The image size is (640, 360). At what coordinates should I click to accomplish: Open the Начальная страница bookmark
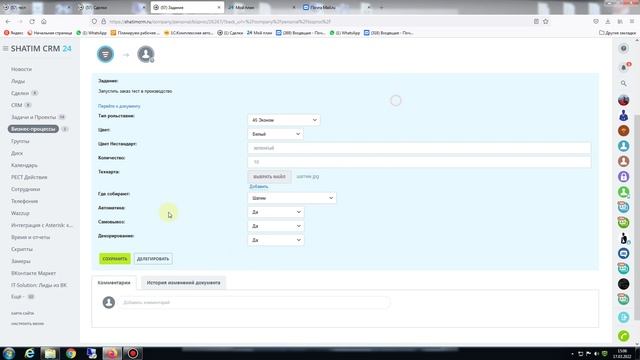click(49, 33)
